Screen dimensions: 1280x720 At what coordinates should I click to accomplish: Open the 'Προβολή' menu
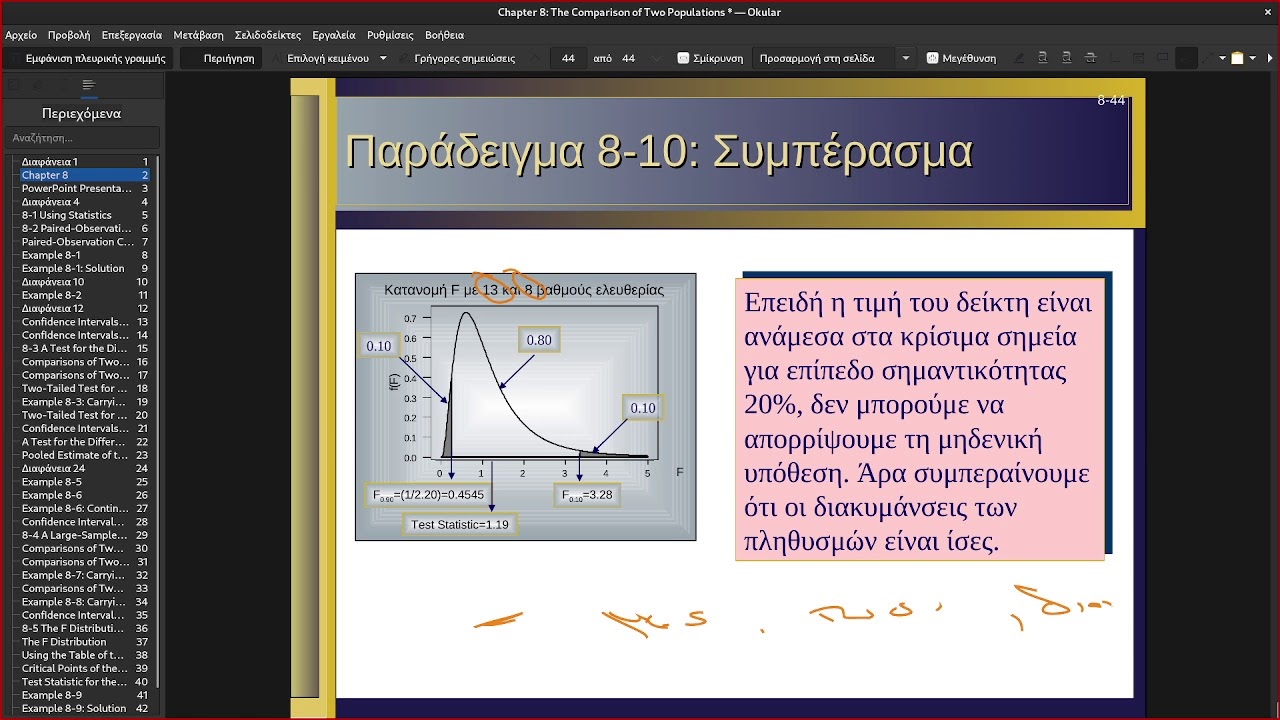click(x=69, y=35)
